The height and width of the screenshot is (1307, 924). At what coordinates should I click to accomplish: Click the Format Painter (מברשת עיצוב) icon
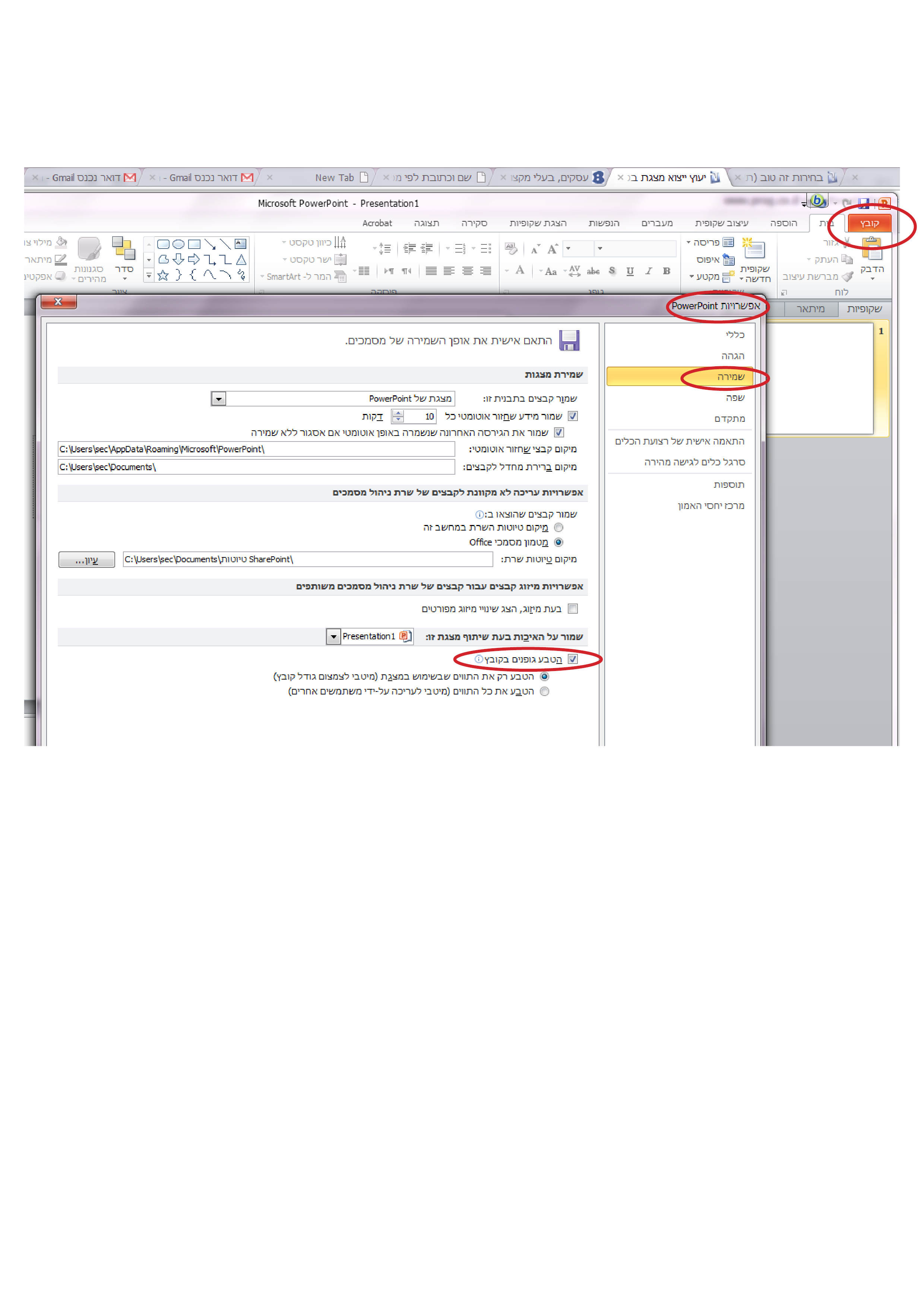[847, 277]
